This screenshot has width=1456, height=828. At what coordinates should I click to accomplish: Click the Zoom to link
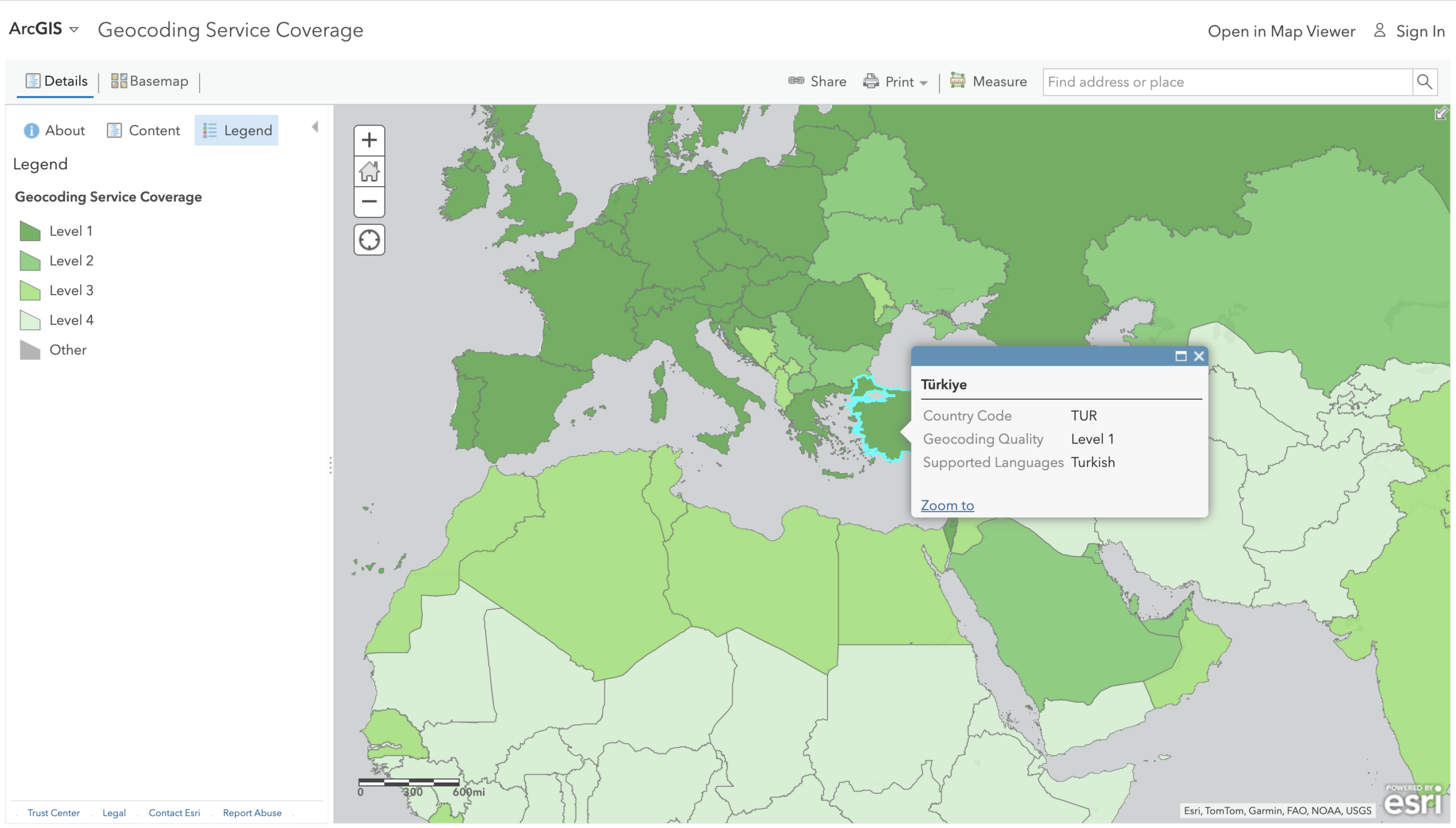tap(947, 505)
